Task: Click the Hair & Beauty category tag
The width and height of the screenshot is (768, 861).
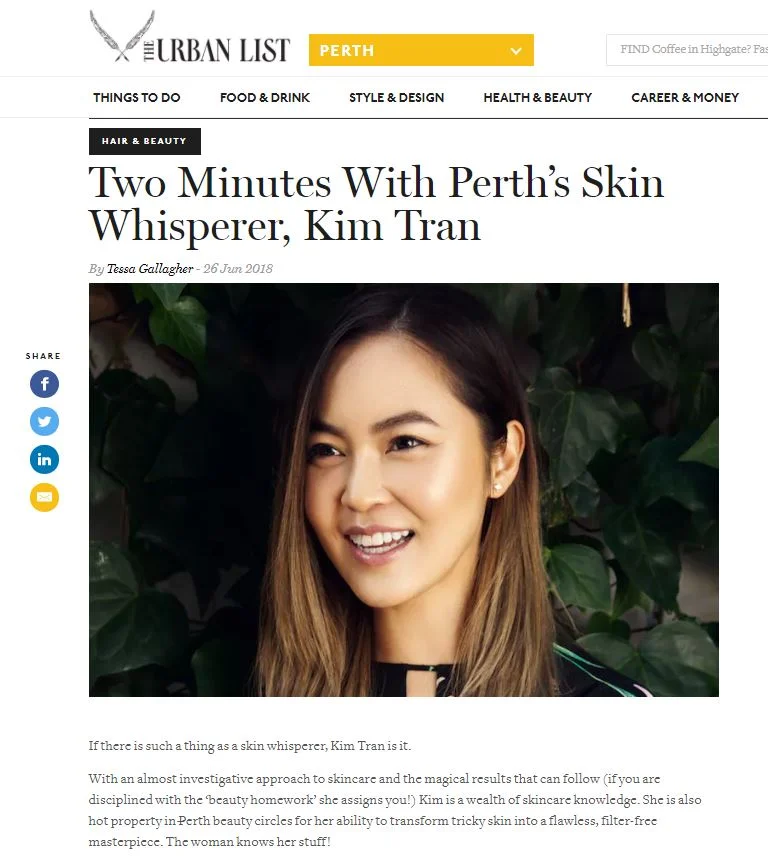Action: point(145,141)
